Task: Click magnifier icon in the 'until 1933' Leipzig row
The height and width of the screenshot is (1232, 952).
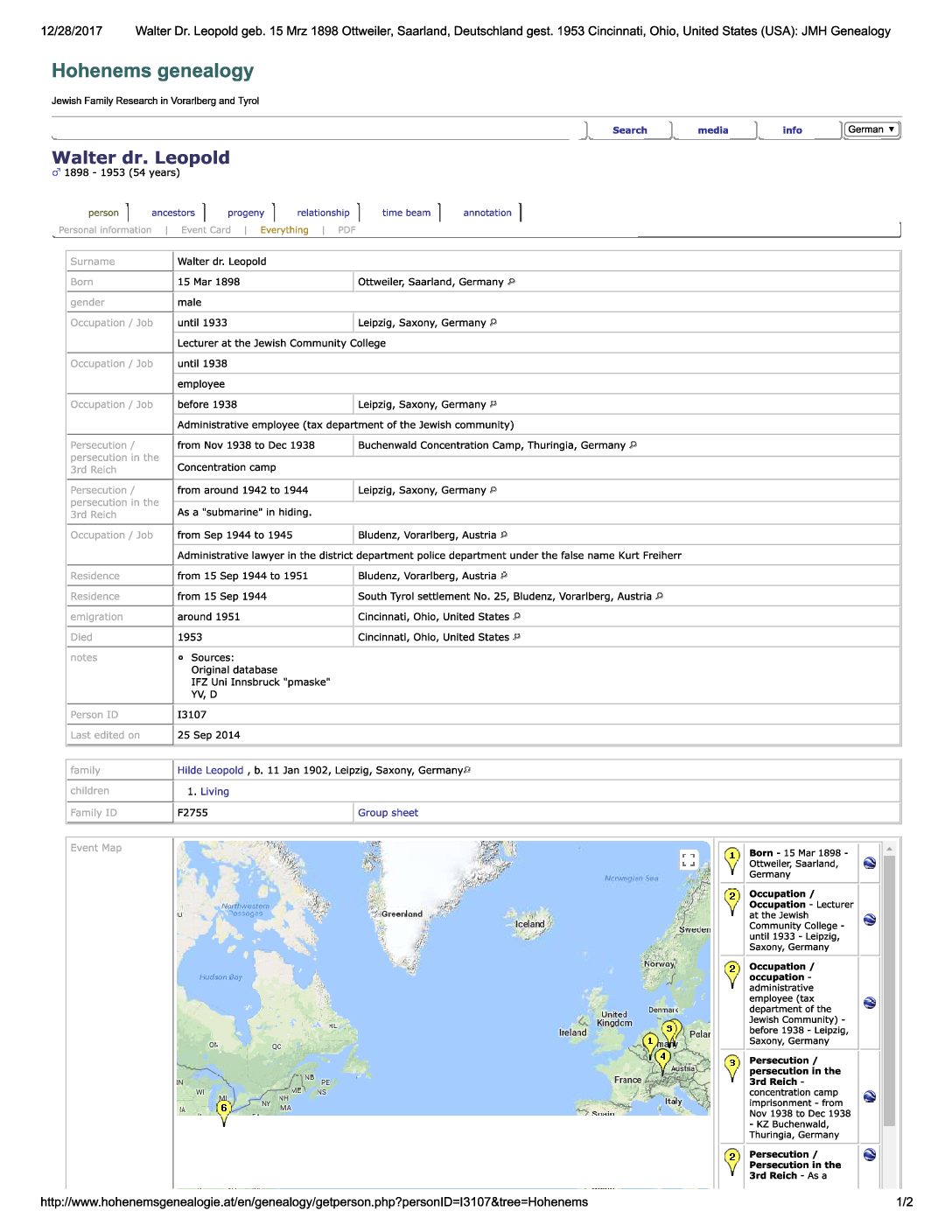Action: [493, 322]
